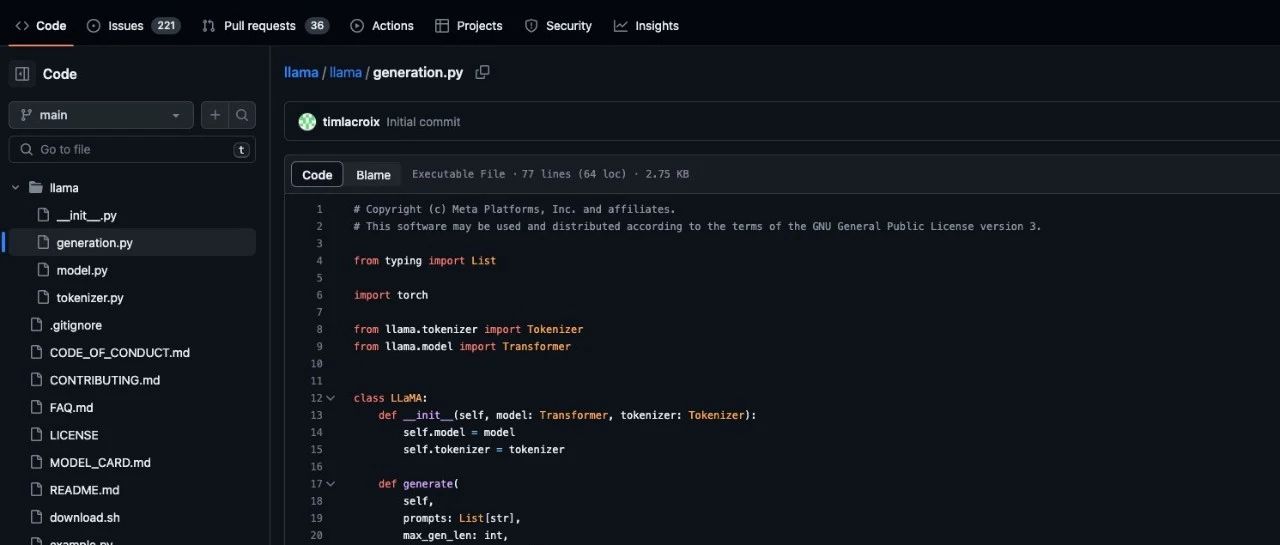Viewport: 1280px width, 545px height.
Task: Click the file icon beside download.sh
Action: (x=36, y=517)
